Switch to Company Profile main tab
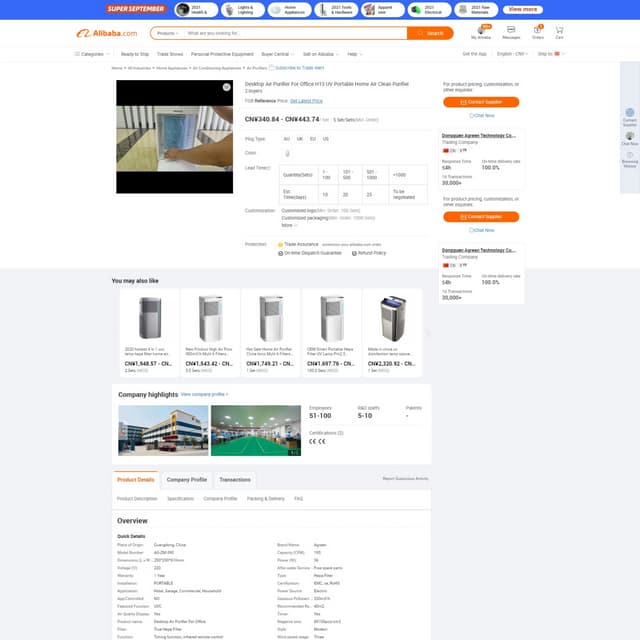The height and width of the screenshot is (640, 640). [187, 480]
